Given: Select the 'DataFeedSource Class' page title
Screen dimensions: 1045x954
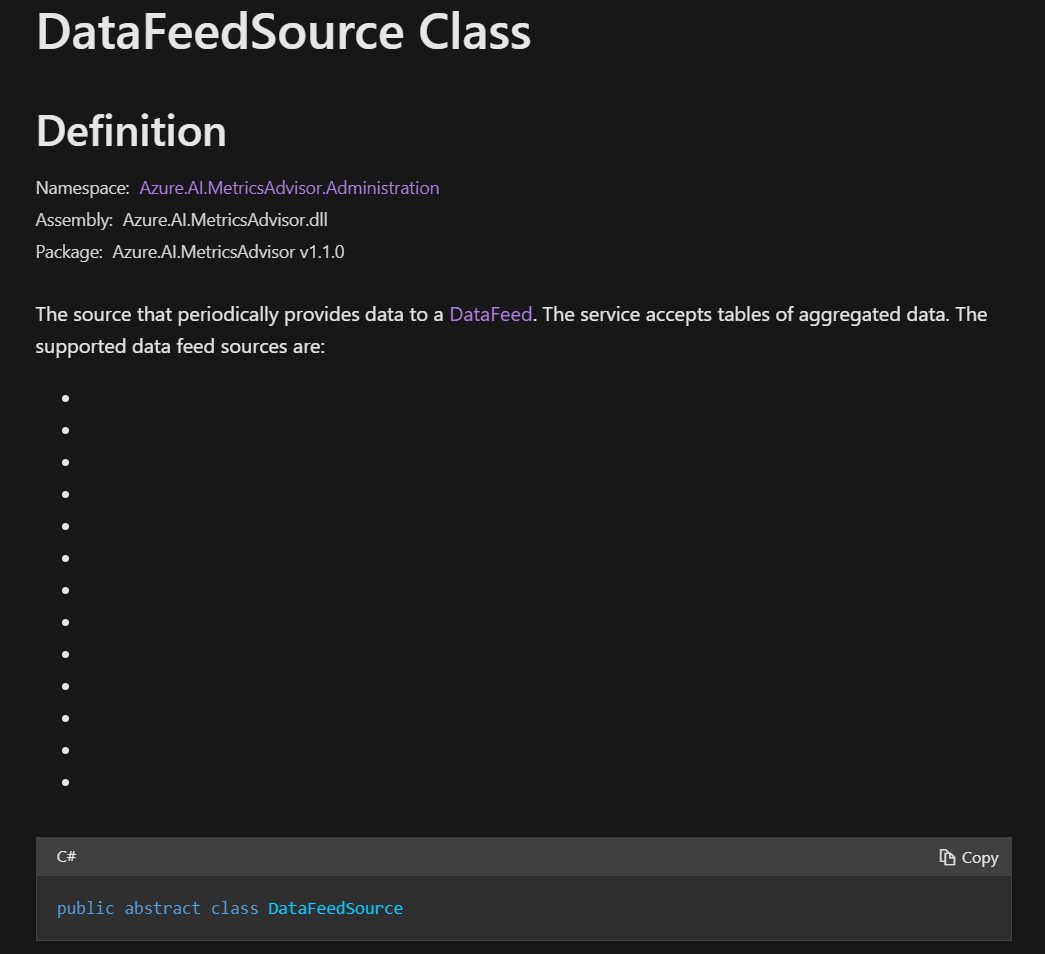Looking at the screenshot, I should coord(284,31).
